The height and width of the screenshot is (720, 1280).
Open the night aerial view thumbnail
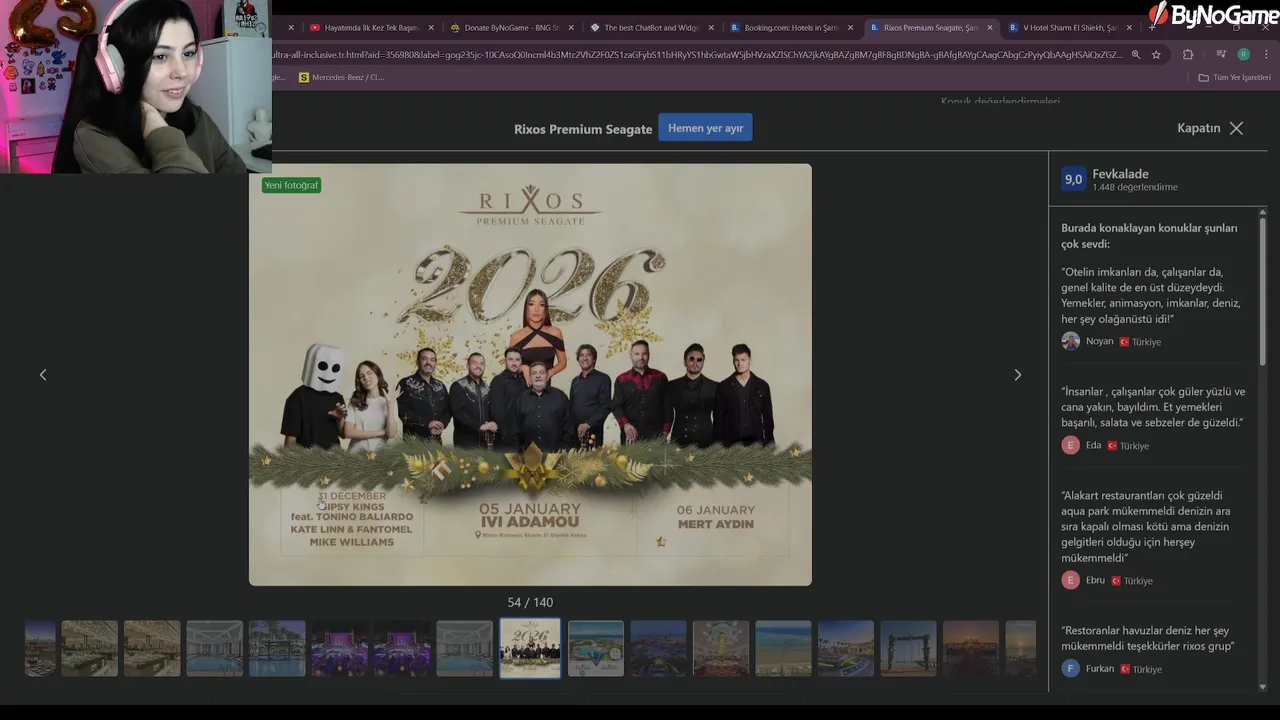coord(658,648)
